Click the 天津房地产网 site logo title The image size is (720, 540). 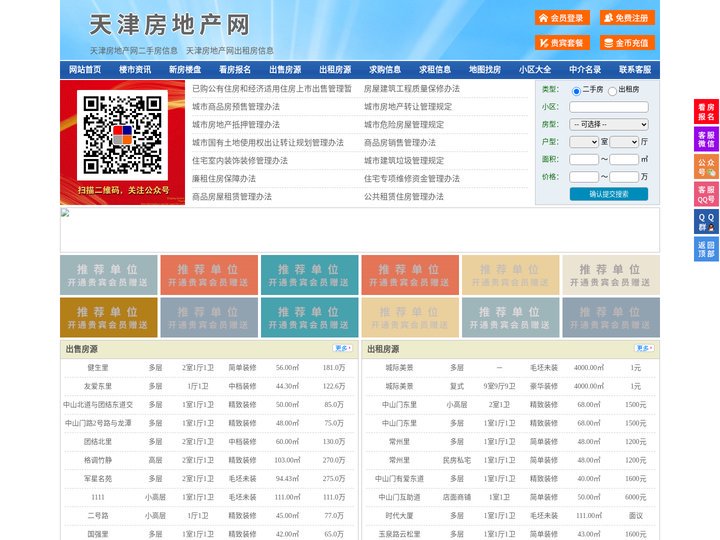click(169, 25)
